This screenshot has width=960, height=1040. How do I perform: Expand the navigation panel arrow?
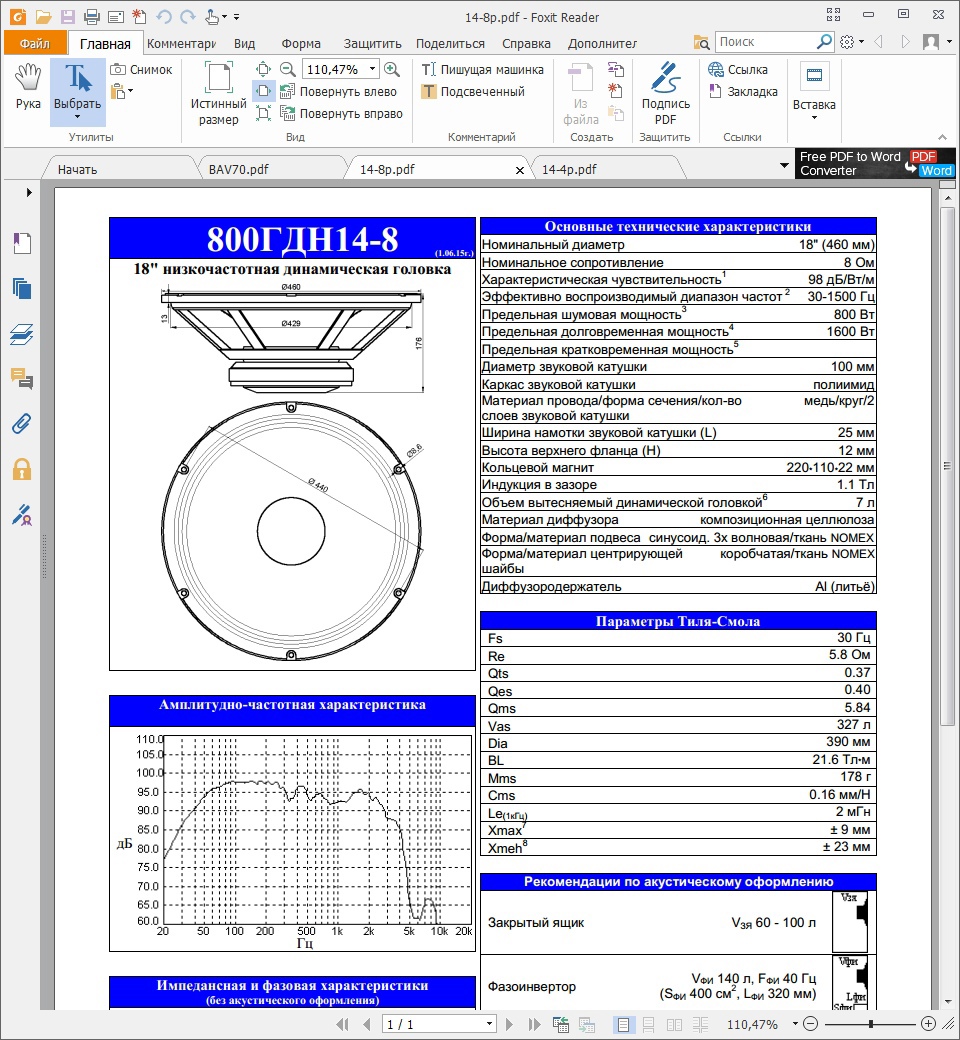pos(29,192)
